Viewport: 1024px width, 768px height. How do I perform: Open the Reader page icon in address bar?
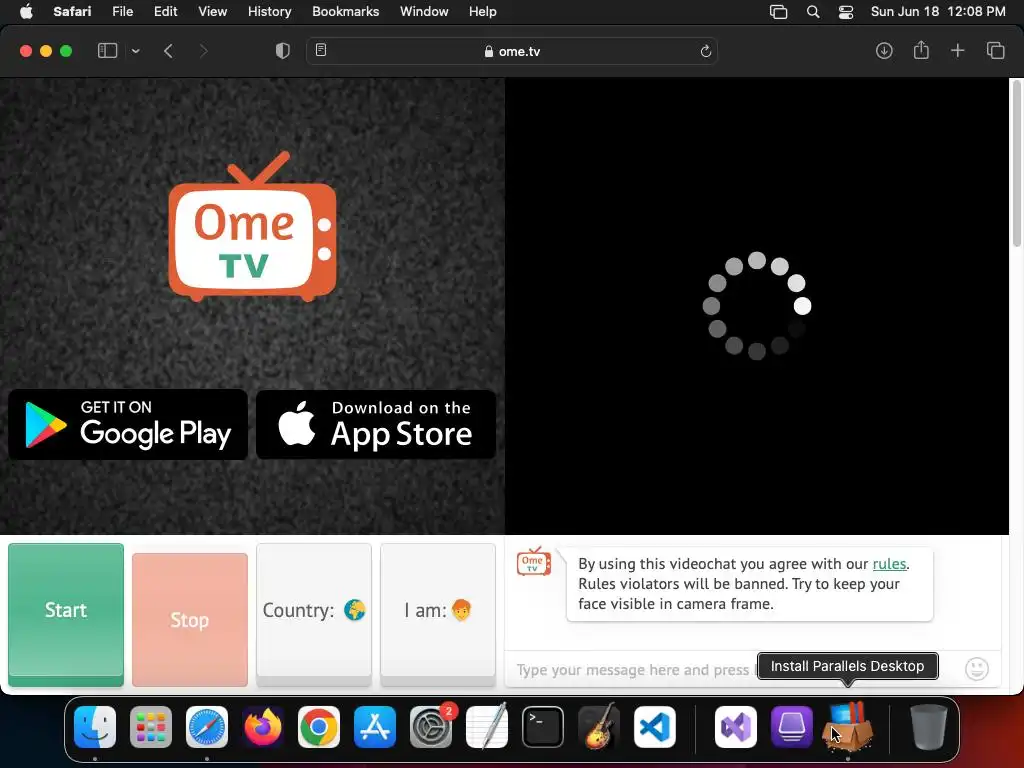[321, 50]
